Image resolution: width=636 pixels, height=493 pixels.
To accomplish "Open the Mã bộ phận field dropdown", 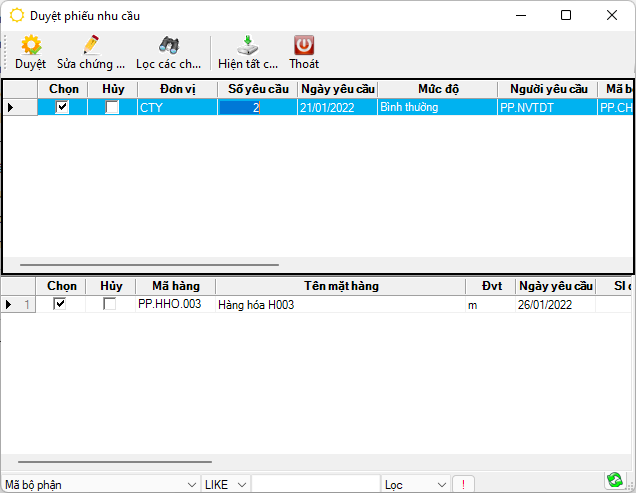I will [189, 484].
